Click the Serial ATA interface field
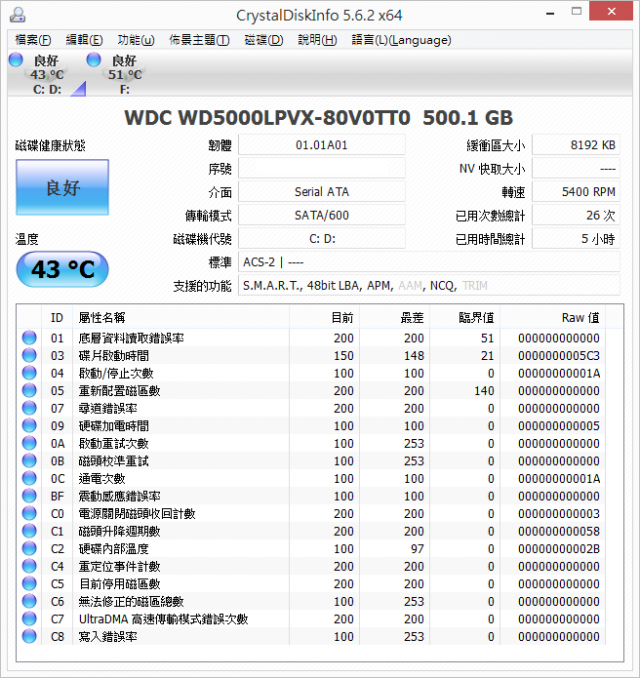 (322, 192)
